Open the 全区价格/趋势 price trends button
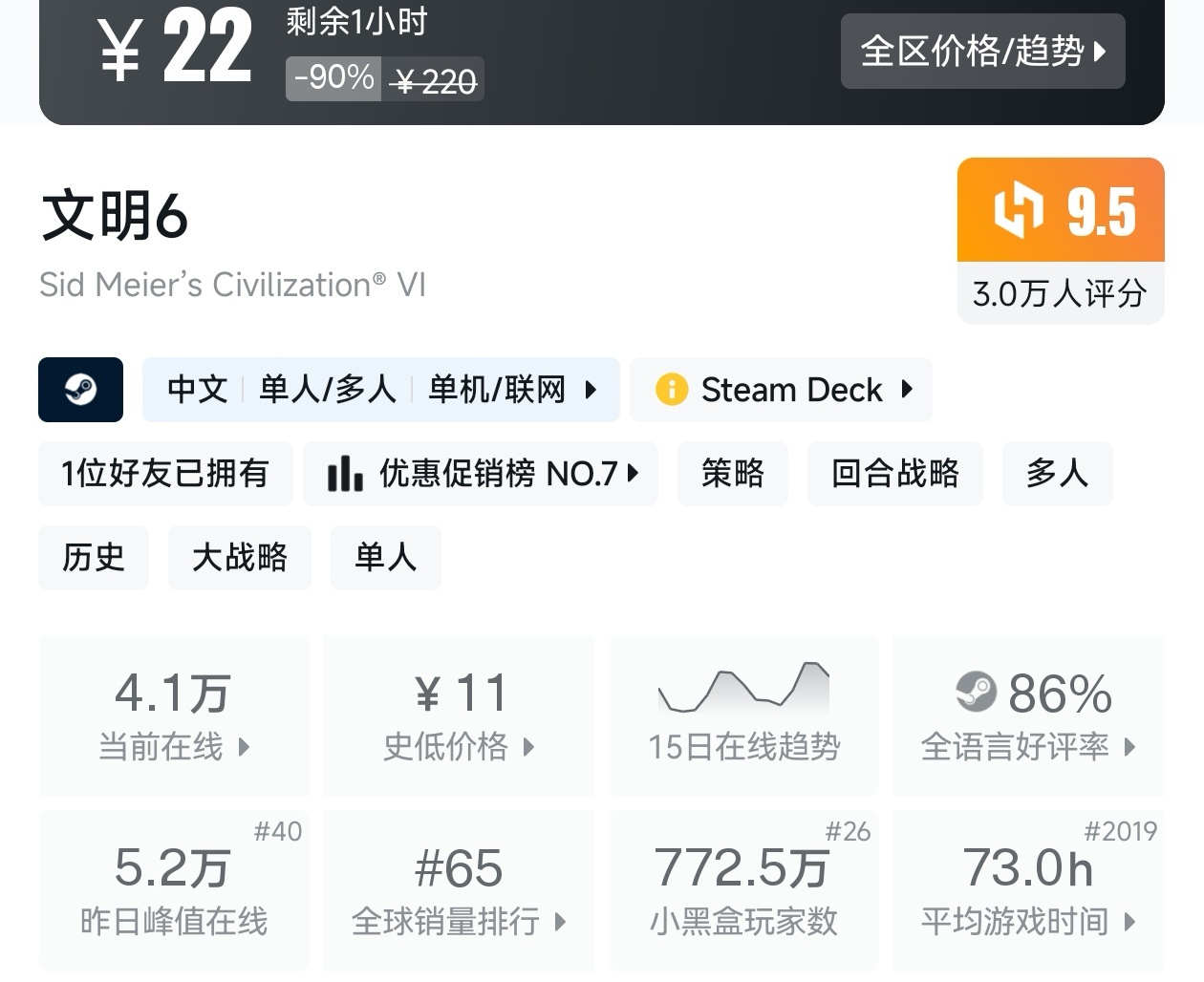The image size is (1204, 982). click(982, 52)
